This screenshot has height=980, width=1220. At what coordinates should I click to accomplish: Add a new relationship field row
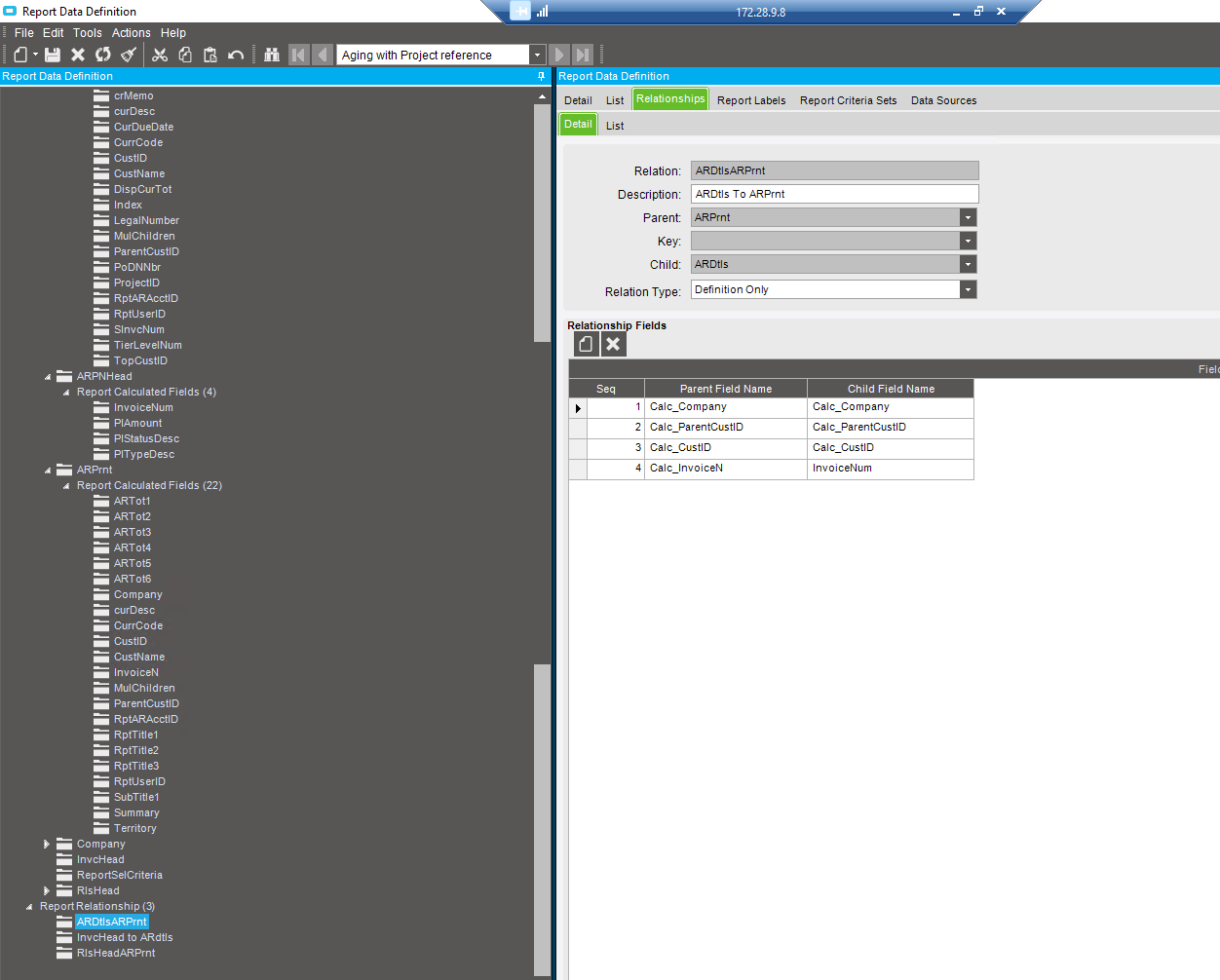point(586,344)
